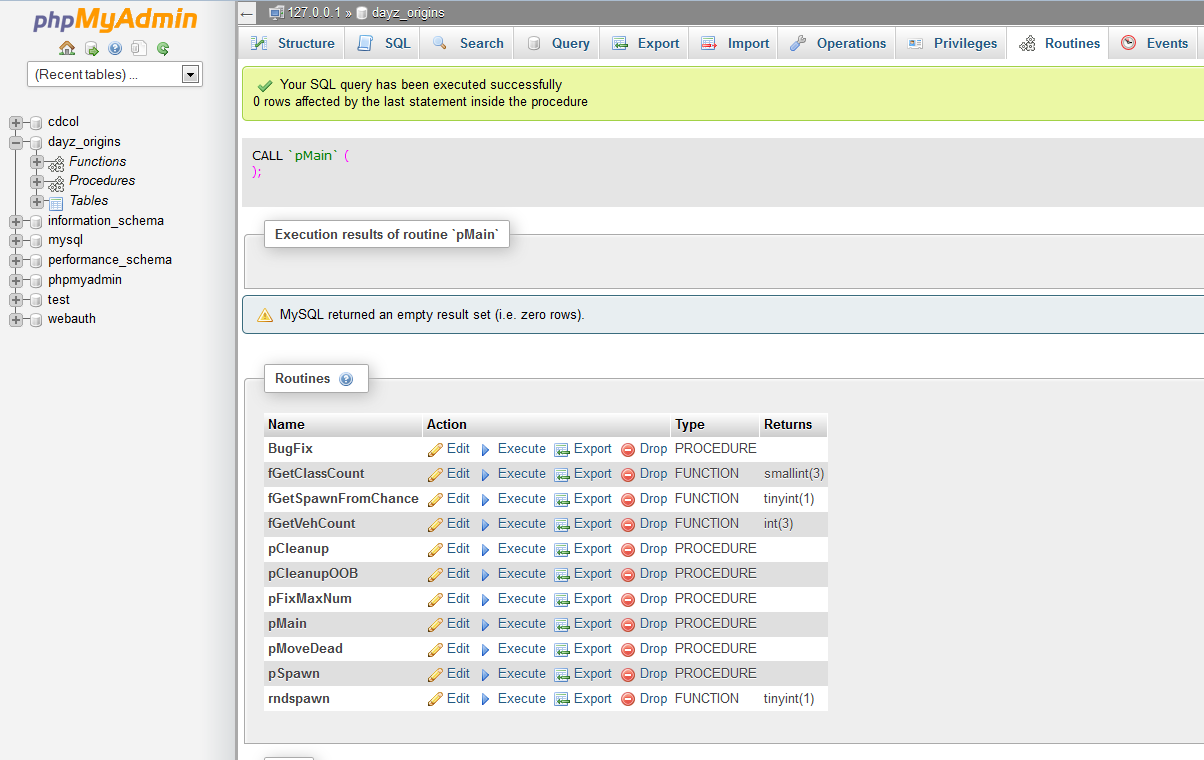
Task: Click the pencil Edit icon for pCleanup
Action: point(435,549)
